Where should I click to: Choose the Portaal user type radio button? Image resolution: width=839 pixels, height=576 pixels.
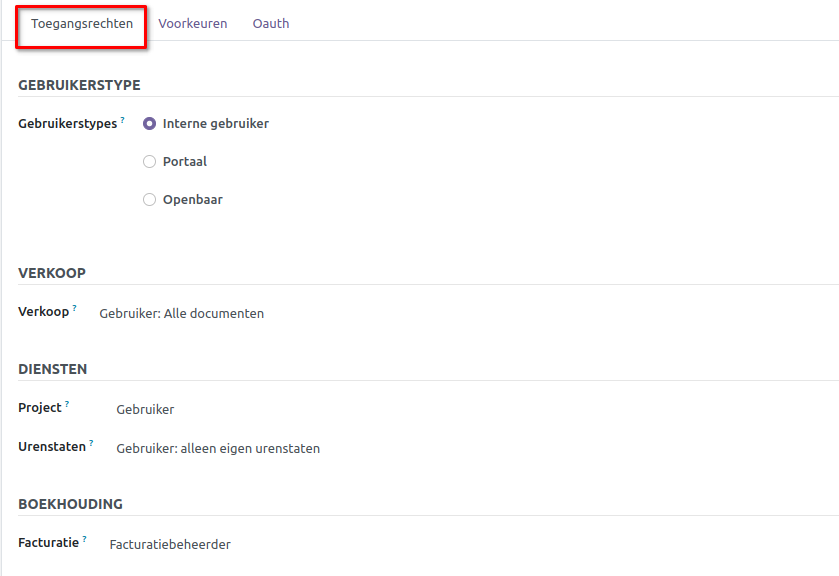[x=150, y=162]
